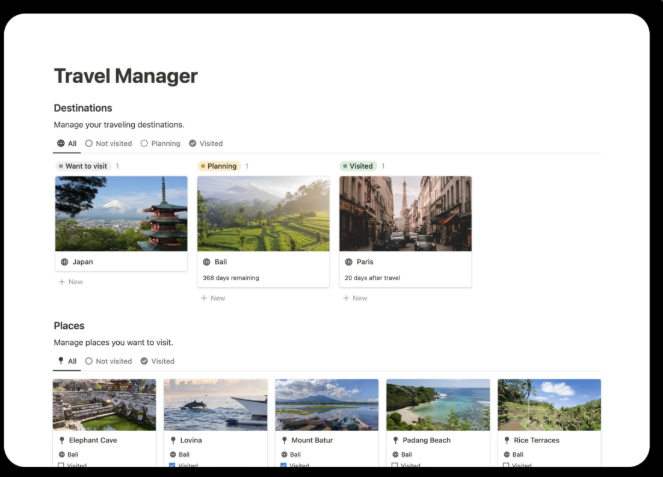The width and height of the screenshot is (663, 477).
Task: Click the circle icon on Places Not visited tab
Action: tap(89, 361)
